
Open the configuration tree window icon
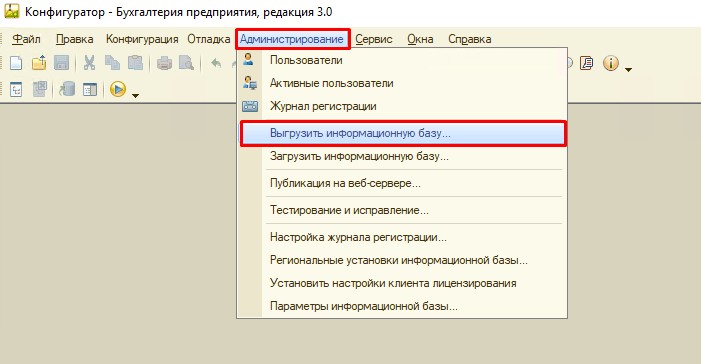[16, 89]
